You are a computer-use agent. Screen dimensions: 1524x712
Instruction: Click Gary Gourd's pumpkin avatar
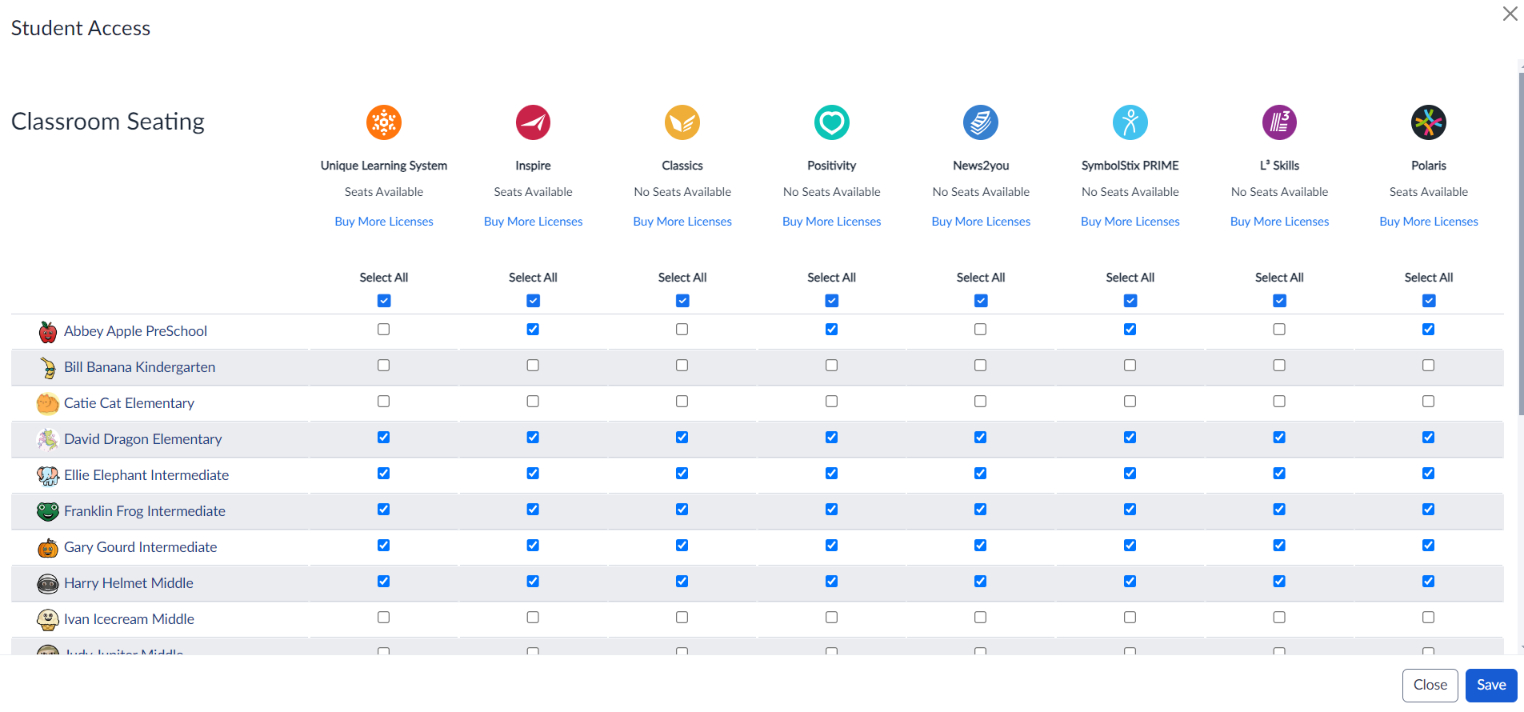pyautogui.click(x=47, y=547)
